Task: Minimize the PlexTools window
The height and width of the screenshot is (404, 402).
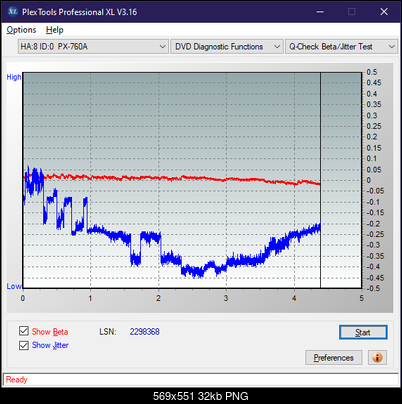Action: [x=320, y=12]
